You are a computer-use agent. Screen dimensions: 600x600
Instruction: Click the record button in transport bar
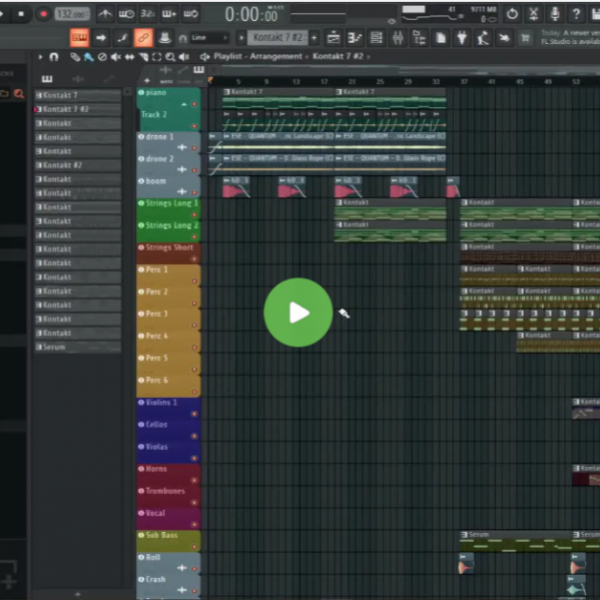pos(43,14)
